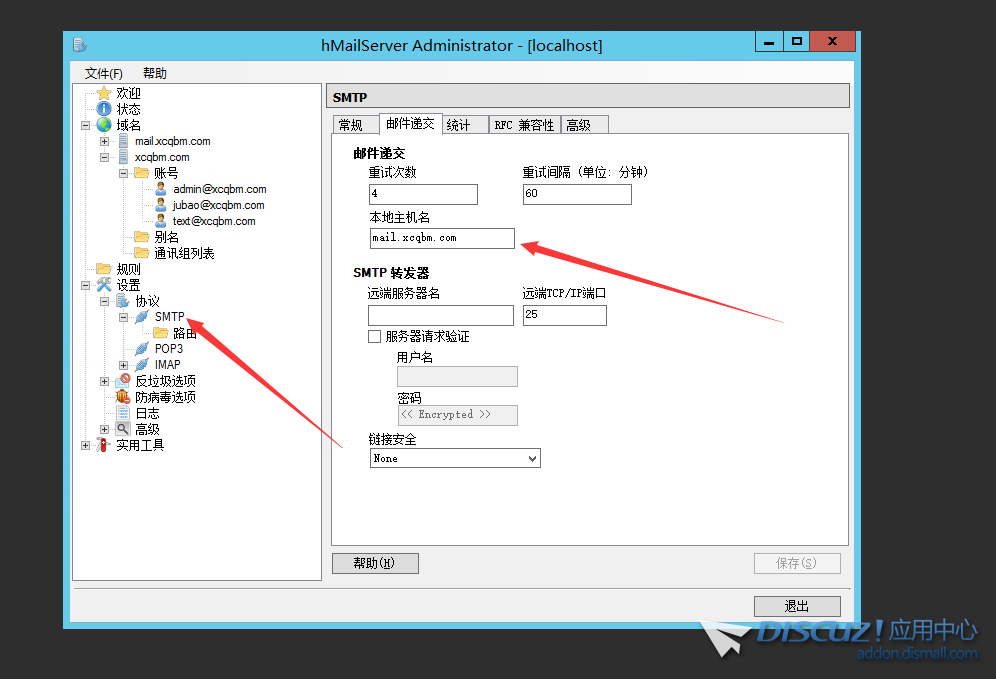Click the 本地主机名 input field
Viewport: 996px width, 679px height.
click(x=442, y=238)
